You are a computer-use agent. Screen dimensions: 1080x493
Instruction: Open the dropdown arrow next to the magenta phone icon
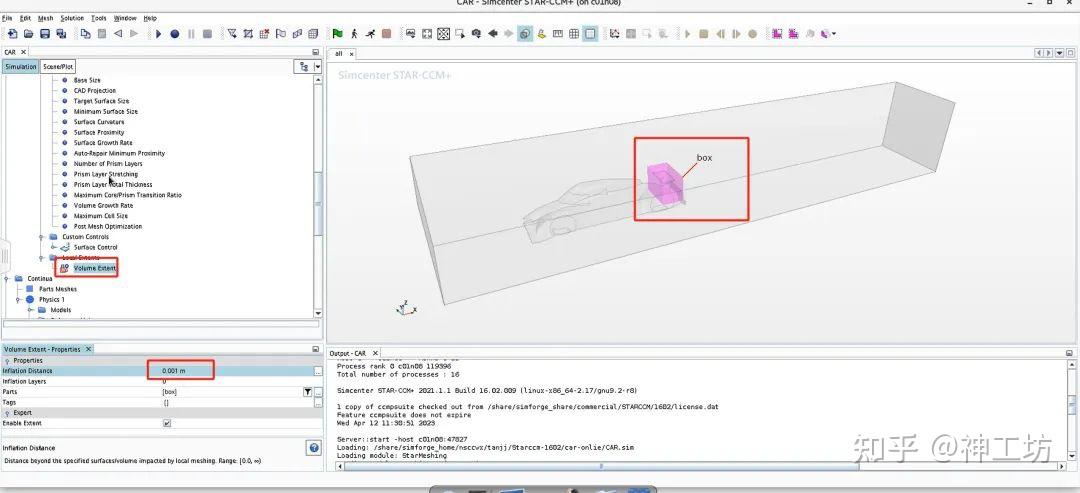click(834, 34)
